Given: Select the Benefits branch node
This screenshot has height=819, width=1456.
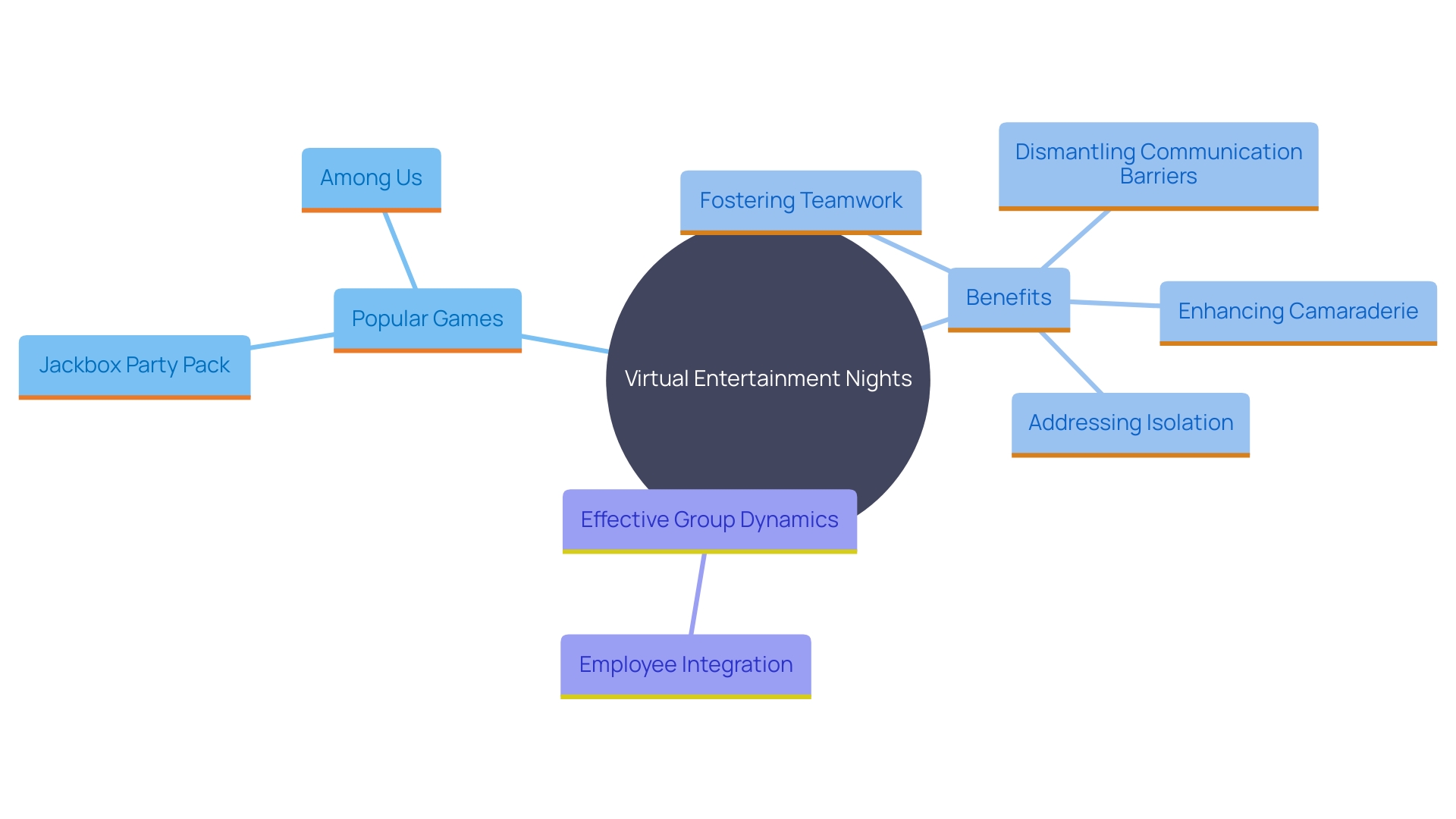Looking at the screenshot, I should (1009, 296).
